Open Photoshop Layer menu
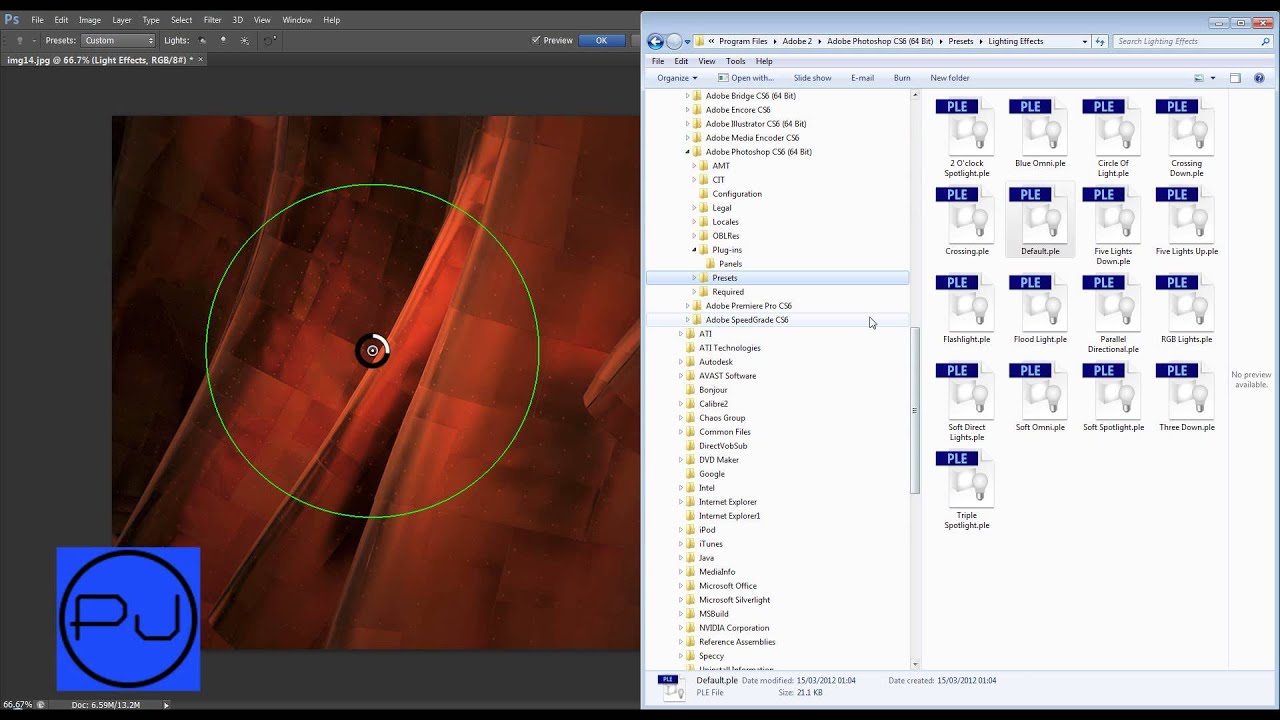The height and width of the screenshot is (720, 1280). (x=122, y=20)
